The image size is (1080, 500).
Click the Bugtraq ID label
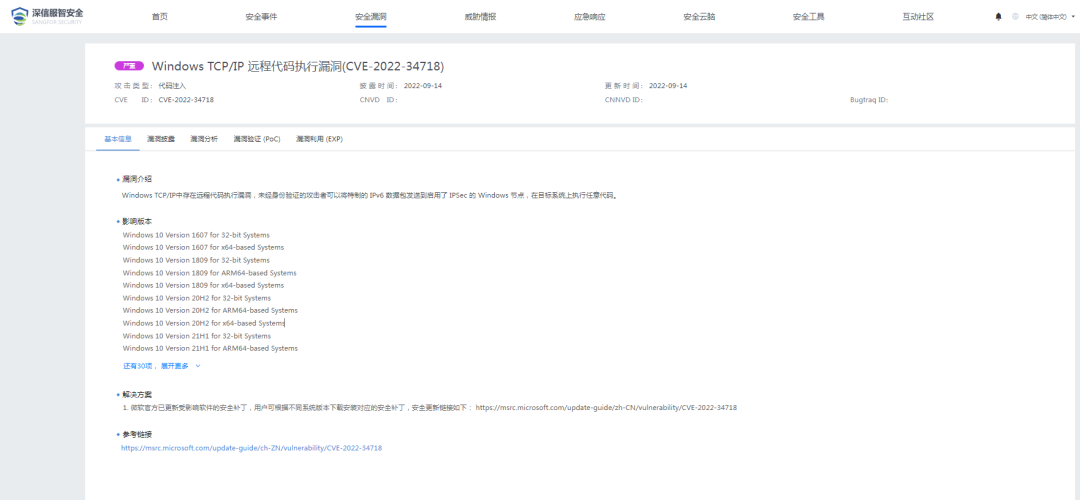869,100
